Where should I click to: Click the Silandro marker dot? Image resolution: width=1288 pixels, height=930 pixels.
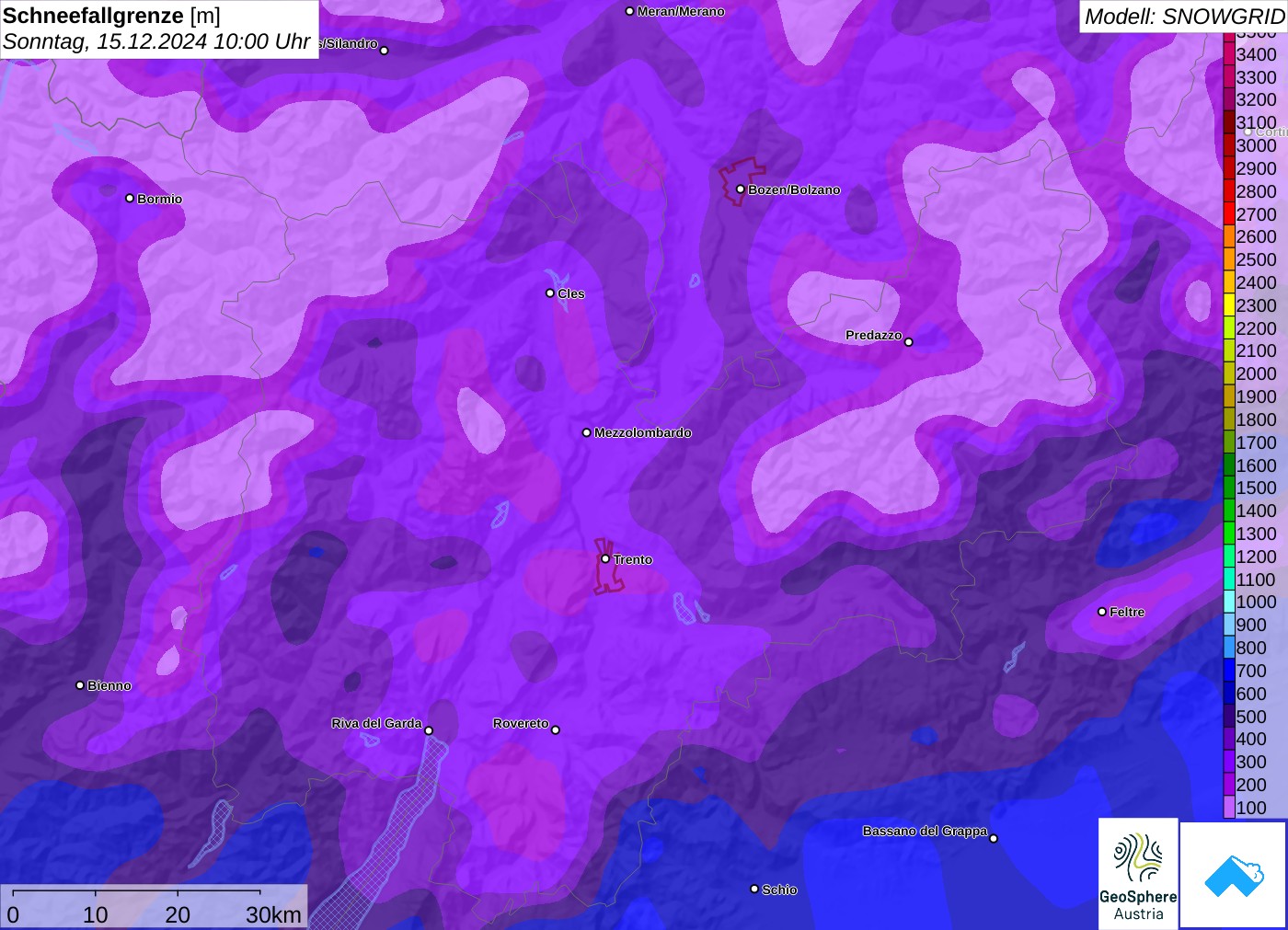click(x=385, y=51)
